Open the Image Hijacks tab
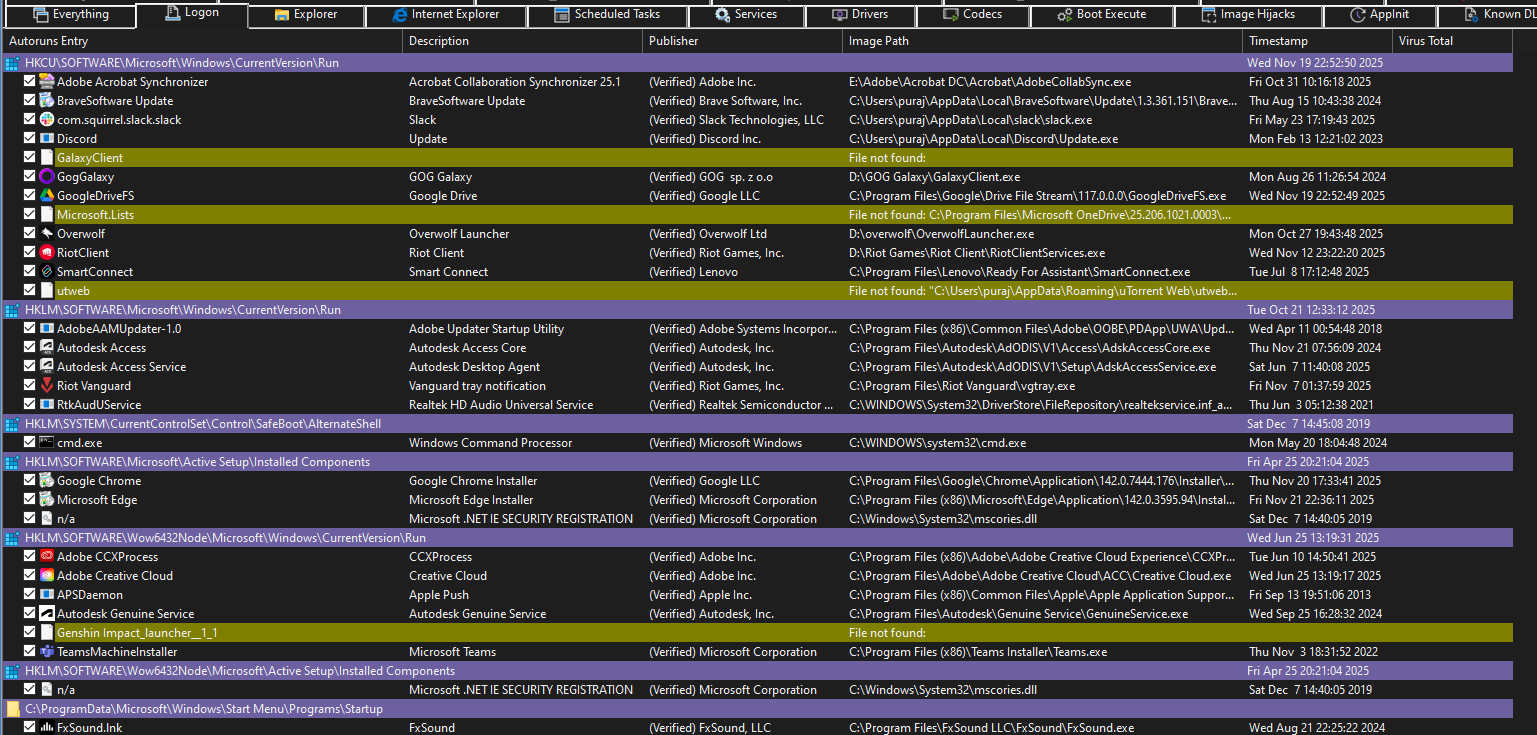Image resolution: width=1537 pixels, height=735 pixels. click(x=1248, y=15)
